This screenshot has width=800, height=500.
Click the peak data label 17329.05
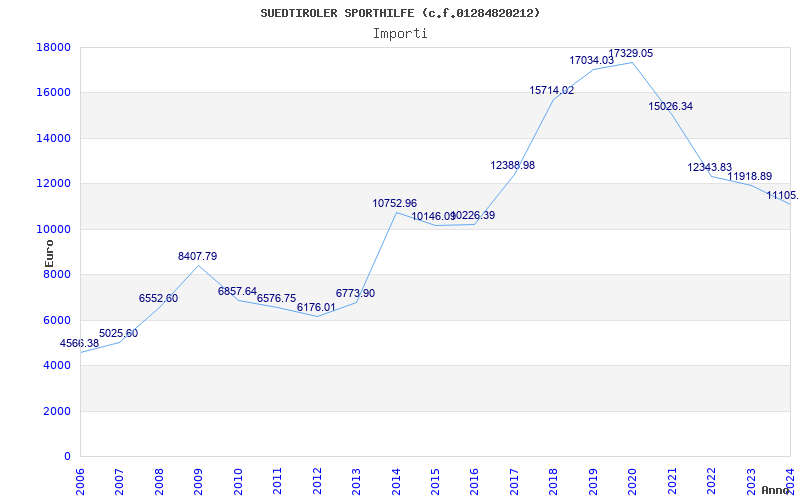(631, 54)
